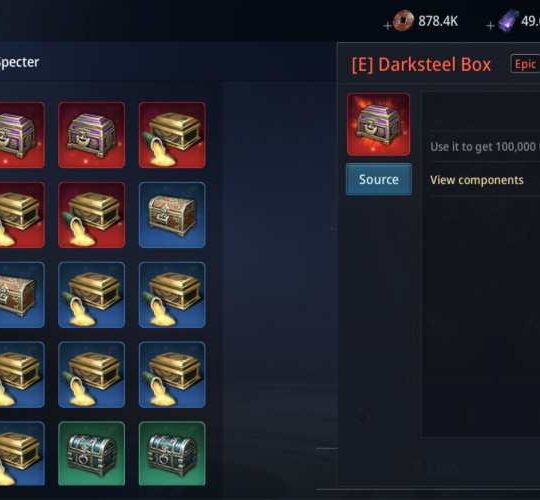This screenshot has width=540, height=500.
Task: Select the fully visible purple Darksteel Box in grid
Action: (92, 135)
